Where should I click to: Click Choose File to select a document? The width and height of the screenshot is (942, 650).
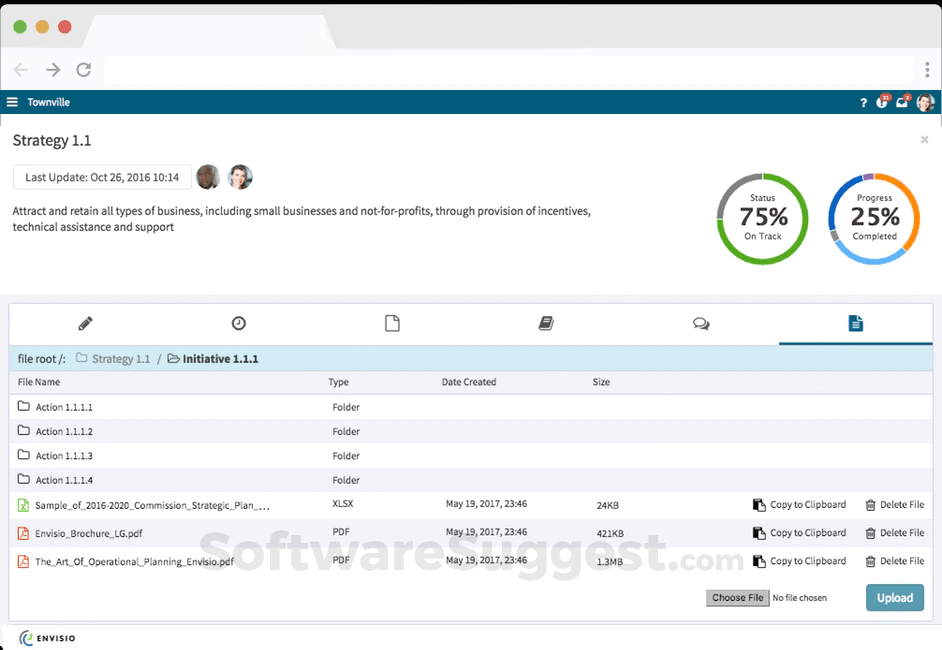(x=737, y=597)
